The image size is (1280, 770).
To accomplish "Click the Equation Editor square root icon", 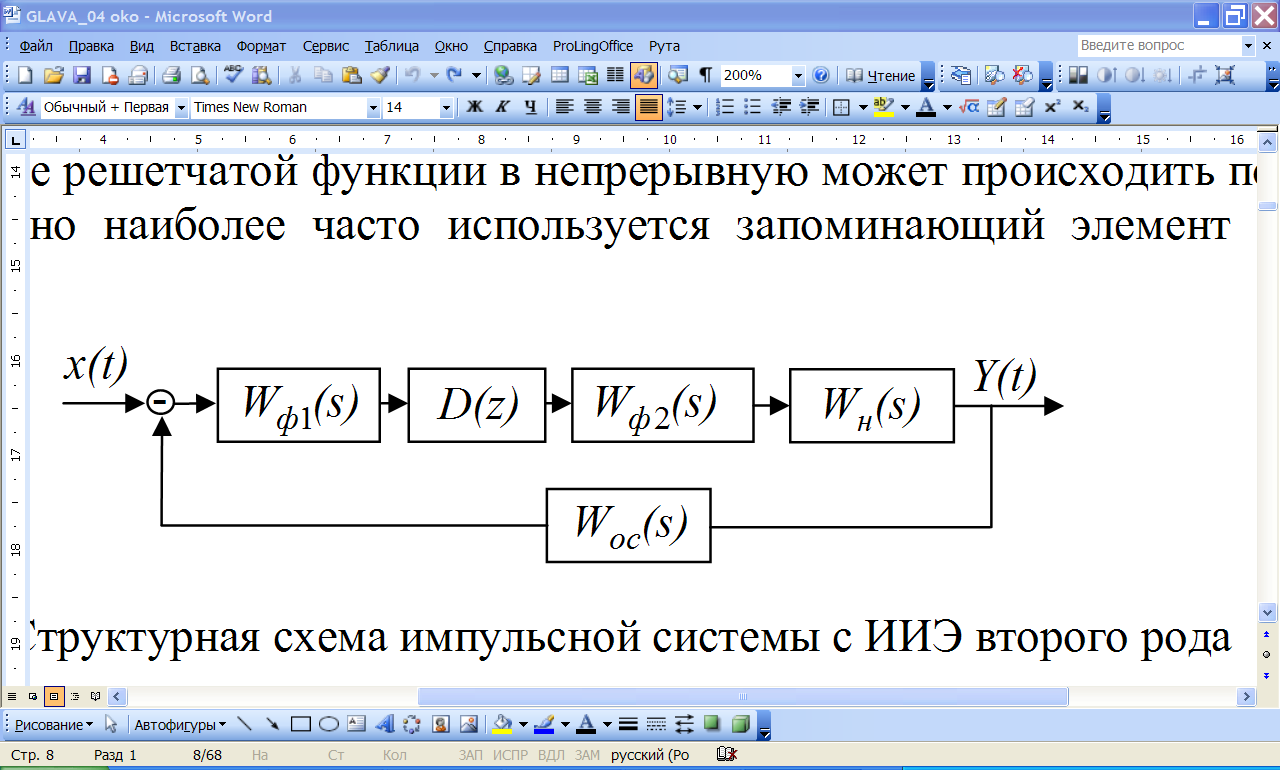I will coord(968,107).
